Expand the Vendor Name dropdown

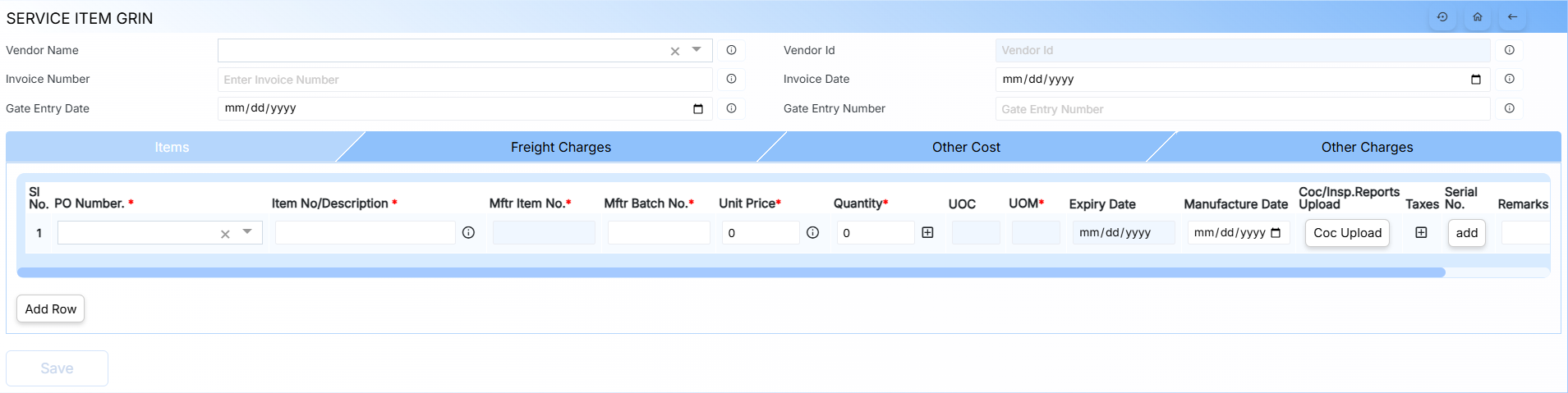coord(697,50)
